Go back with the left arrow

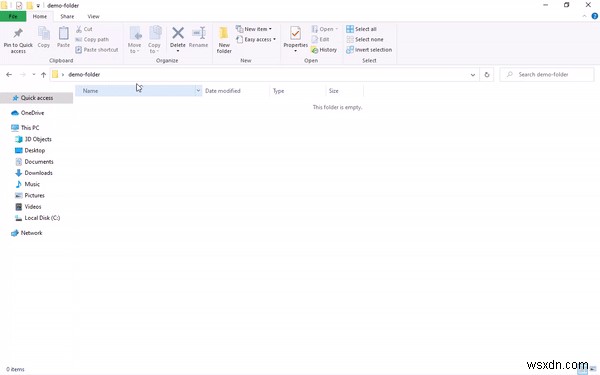9,75
